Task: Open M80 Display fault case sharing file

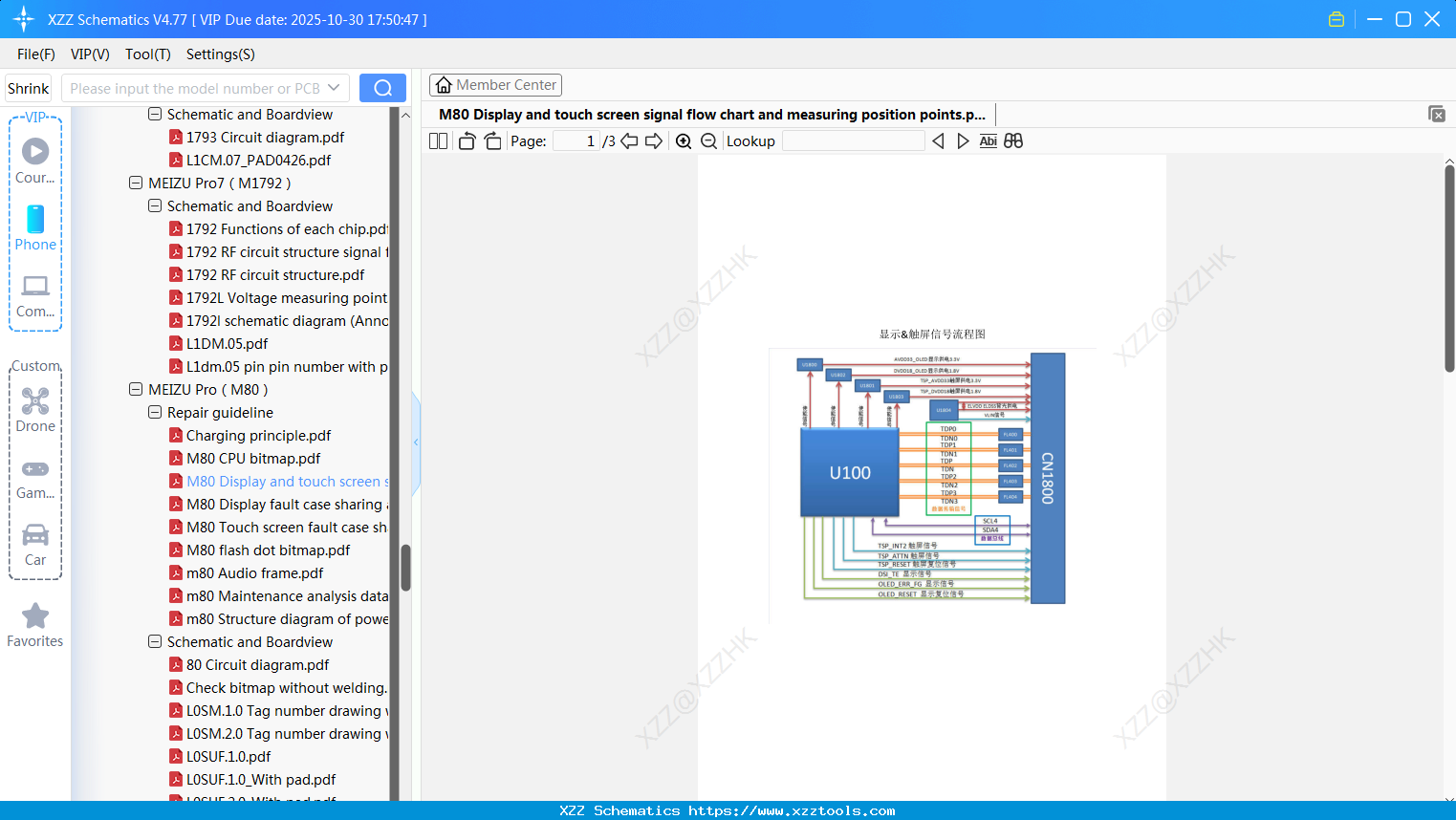Action: tap(279, 504)
